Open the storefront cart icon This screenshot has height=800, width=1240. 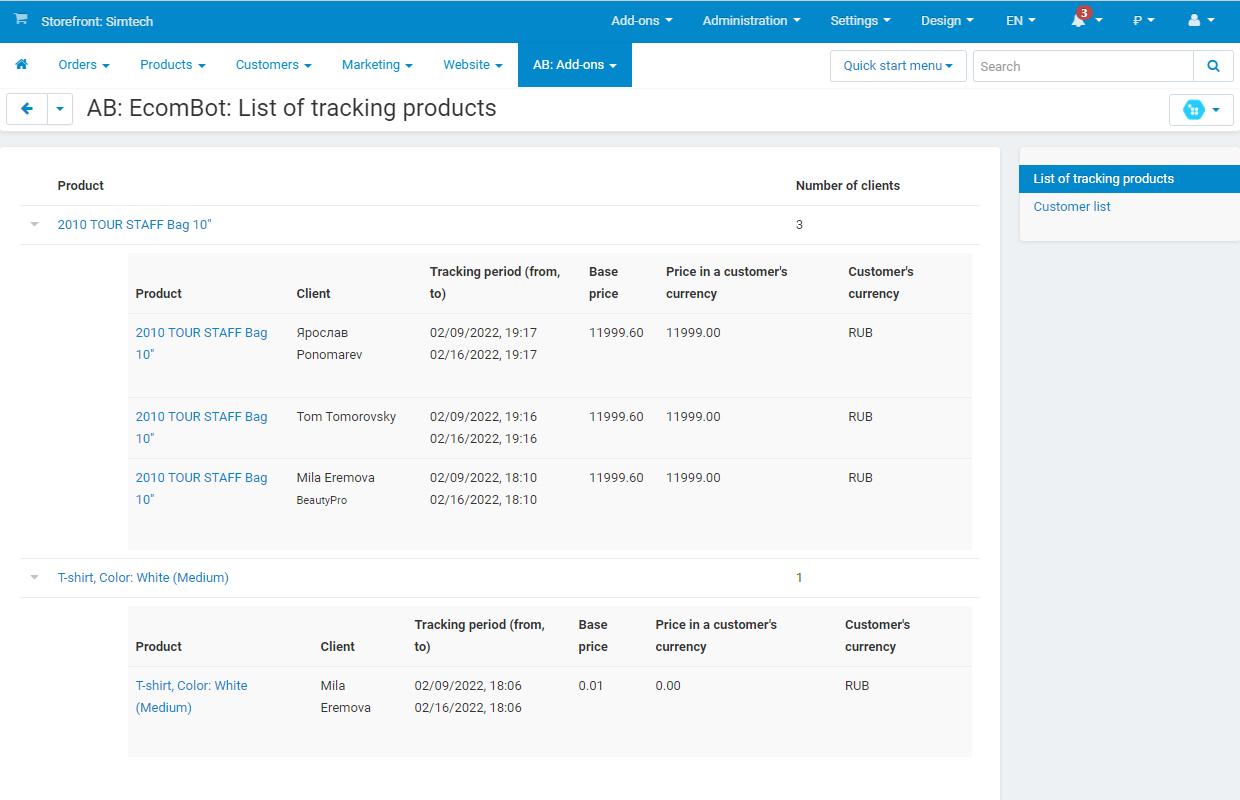[x=20, y=20]
